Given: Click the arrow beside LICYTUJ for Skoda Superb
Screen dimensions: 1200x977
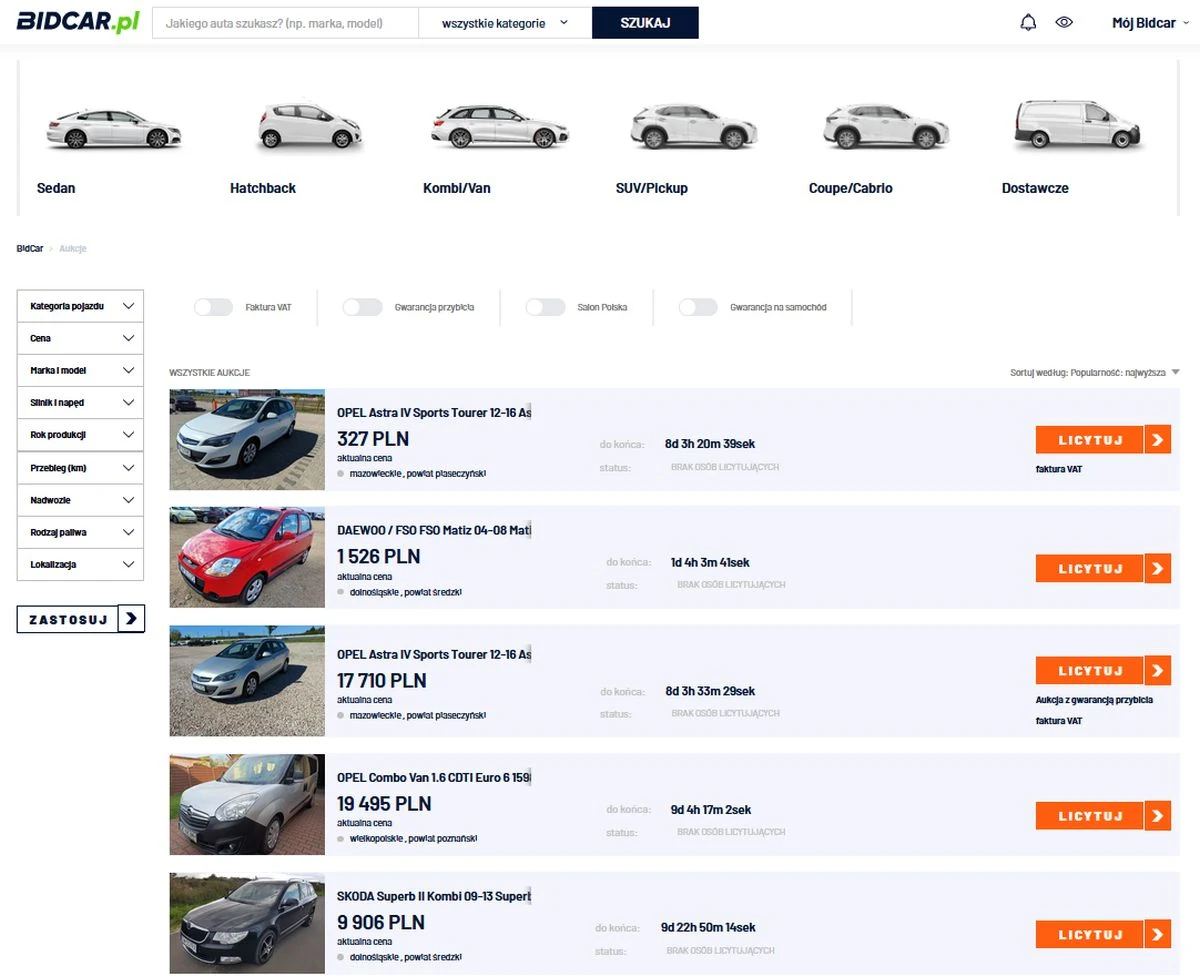Looking at the screenshot, I should [x=1157, y=935].
